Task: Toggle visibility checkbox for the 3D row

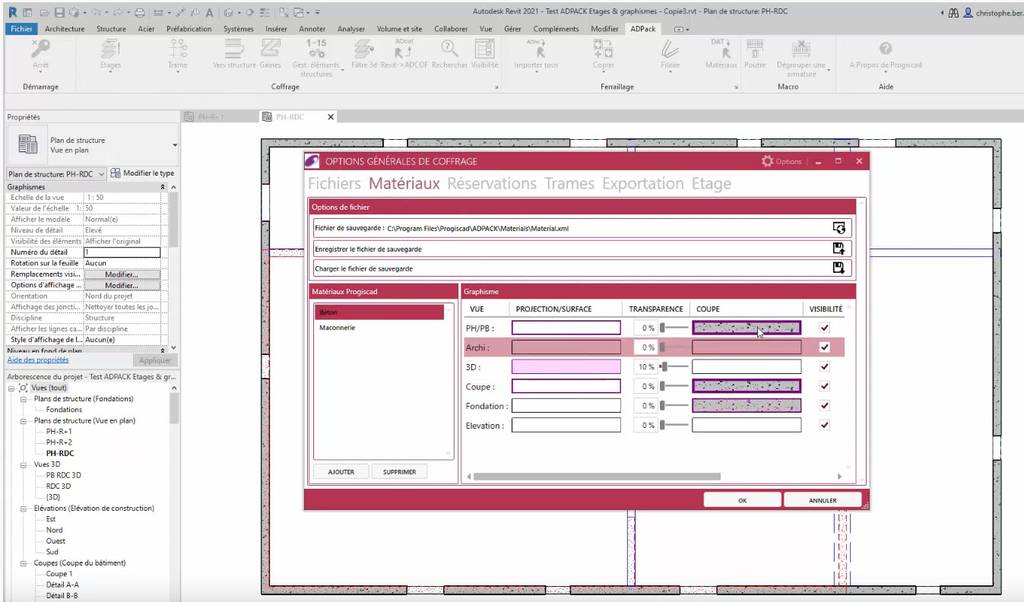Action: click(824, 367)
